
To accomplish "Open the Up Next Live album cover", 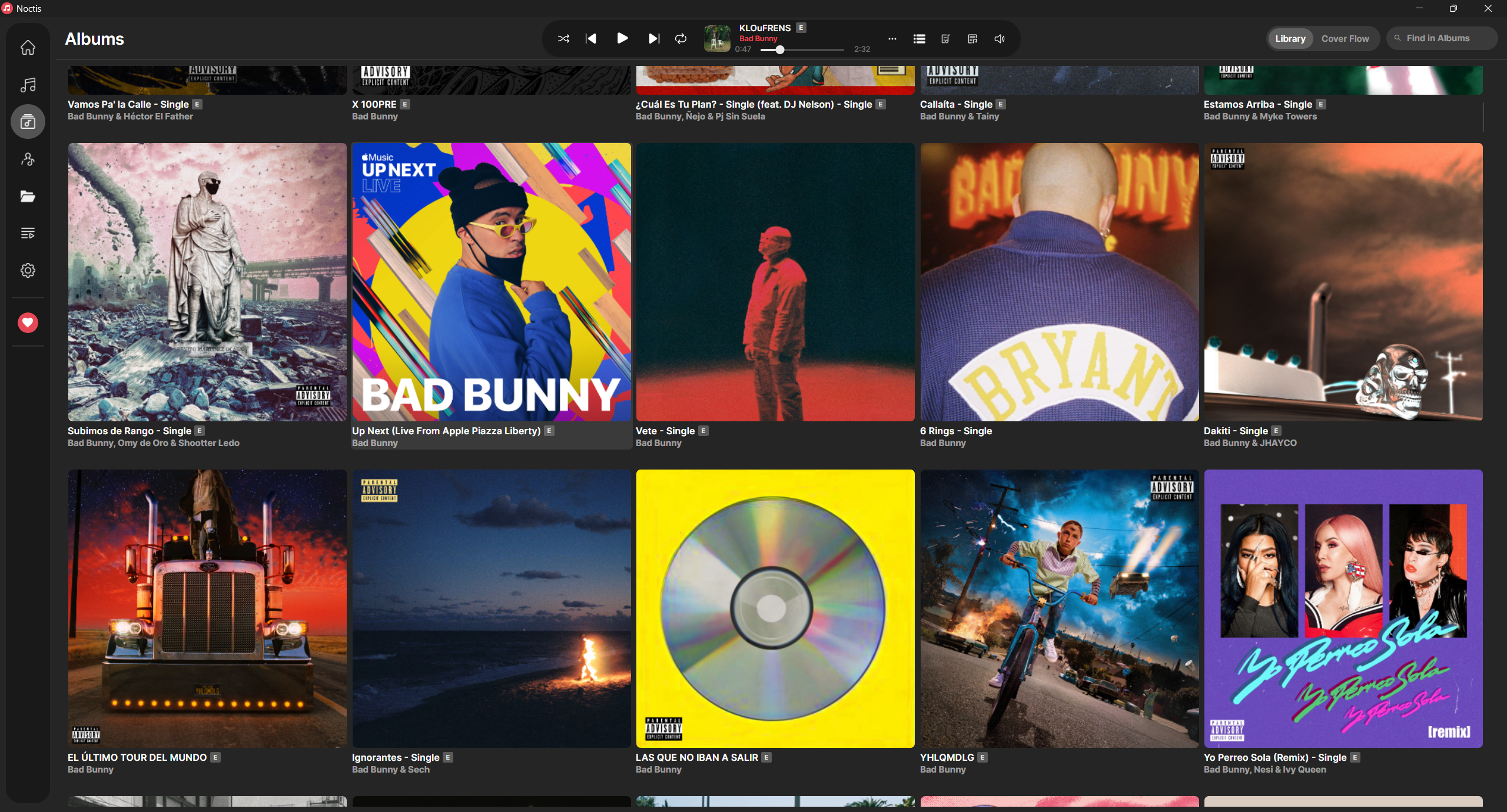I will (x=492, y=282).
